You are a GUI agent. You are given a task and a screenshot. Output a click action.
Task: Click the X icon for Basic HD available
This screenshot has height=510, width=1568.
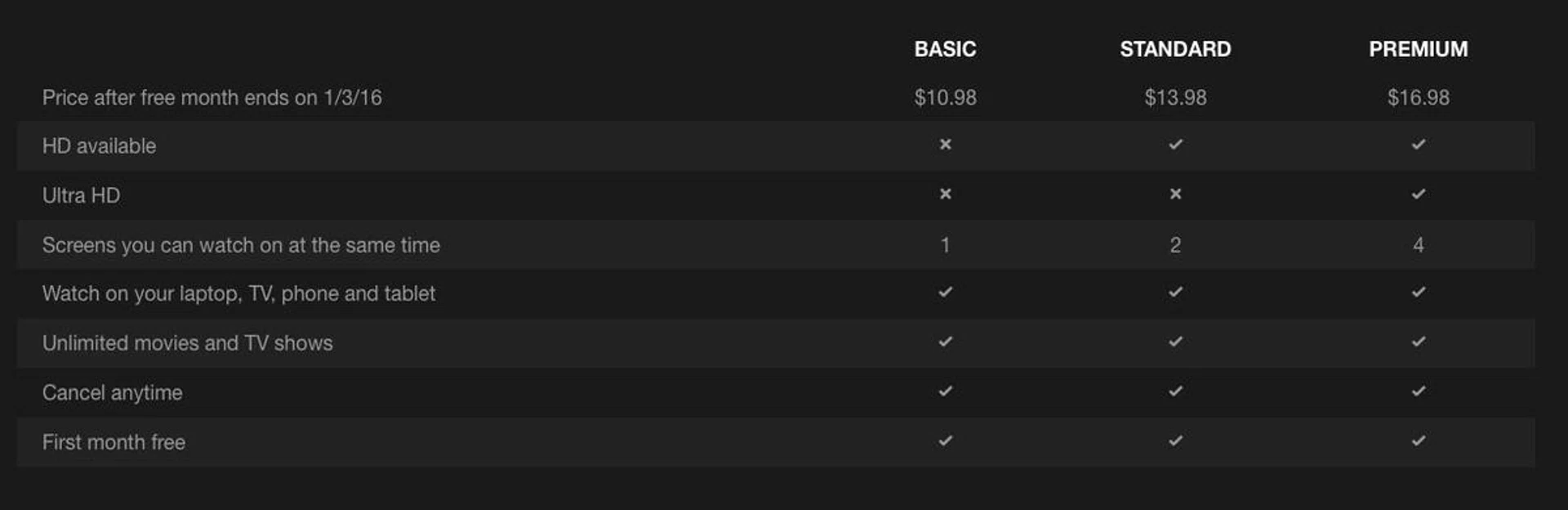(945, 145)
